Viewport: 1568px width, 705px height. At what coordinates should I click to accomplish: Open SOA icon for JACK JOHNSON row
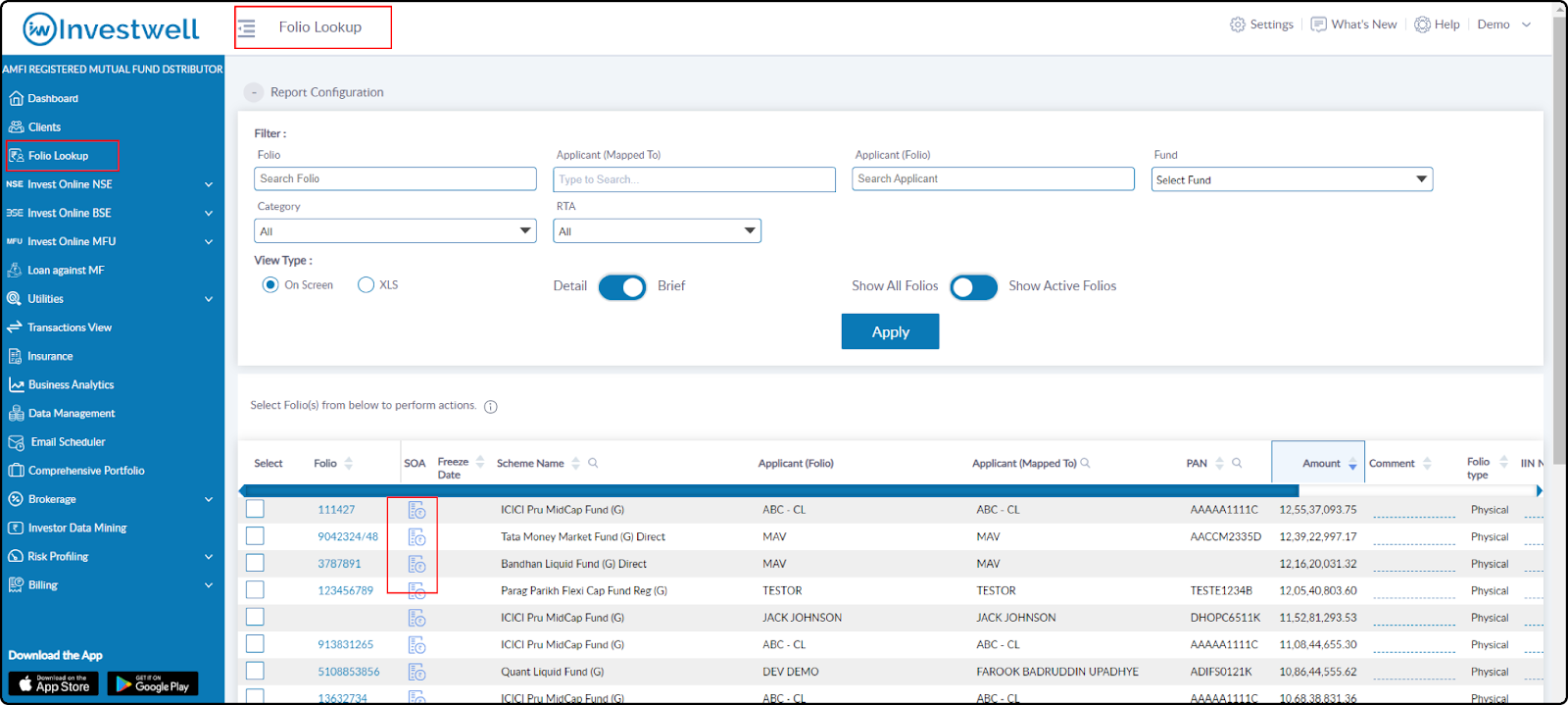click(416, 618)
